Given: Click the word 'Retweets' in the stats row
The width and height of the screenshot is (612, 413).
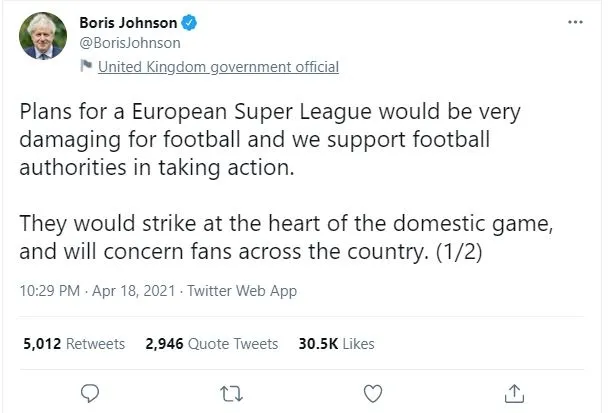Looking at the screenshot, I should pyautogui.click(x=96, y=343).
